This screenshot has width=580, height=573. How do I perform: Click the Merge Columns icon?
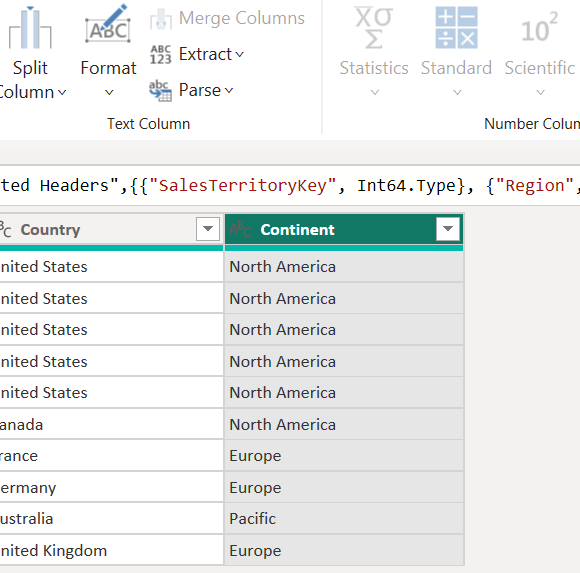point(161,19)
